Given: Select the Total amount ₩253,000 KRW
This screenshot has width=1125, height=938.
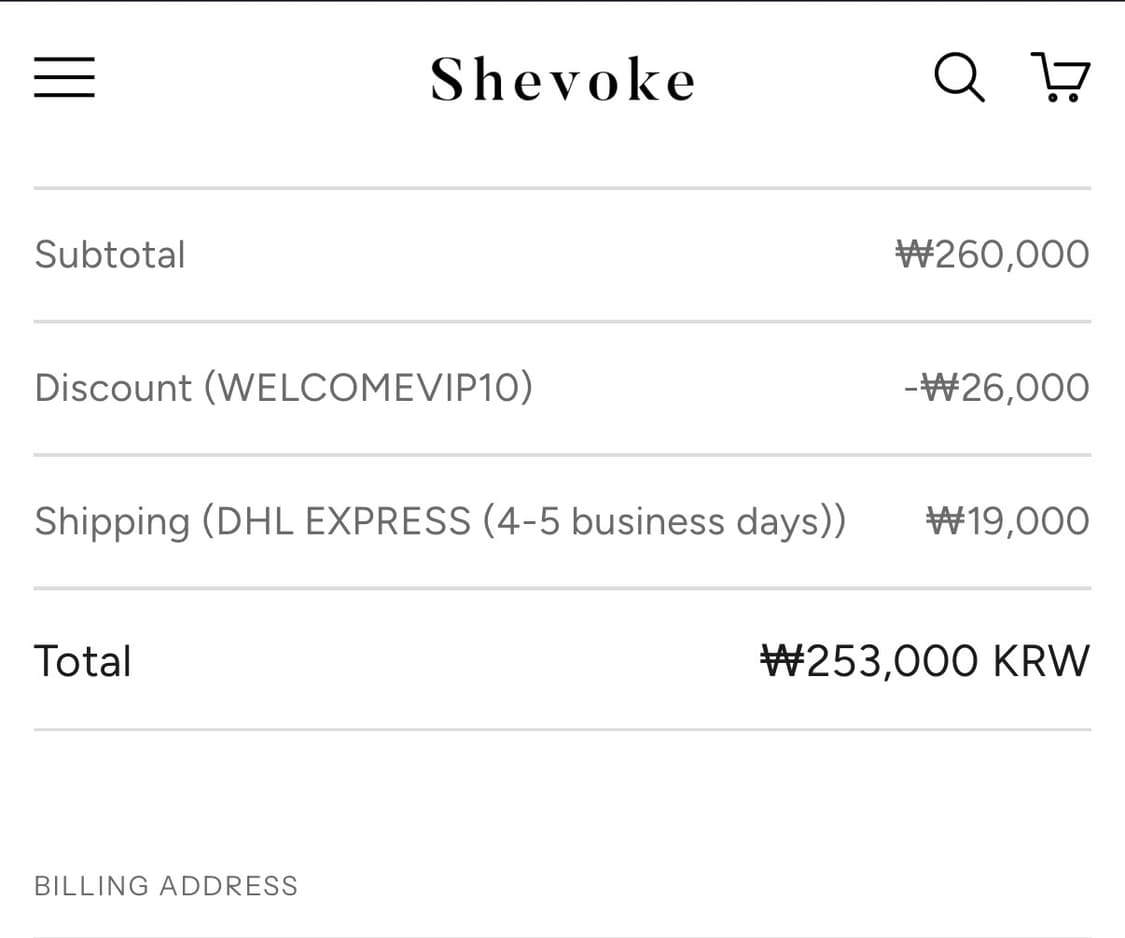Looking at the screenshot, I should click(925, 660).
